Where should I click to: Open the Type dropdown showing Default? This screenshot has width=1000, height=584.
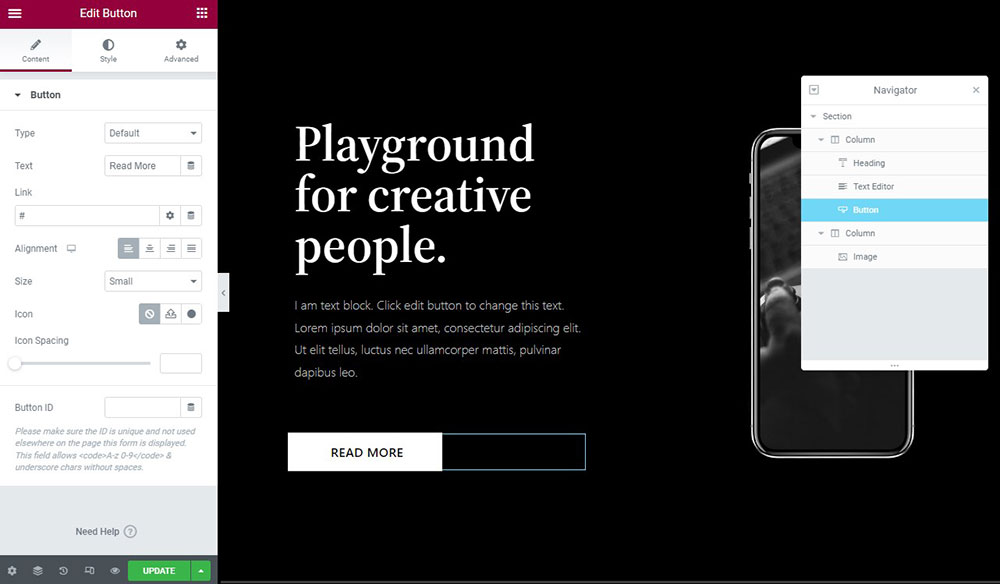click(x=153, y=133)
